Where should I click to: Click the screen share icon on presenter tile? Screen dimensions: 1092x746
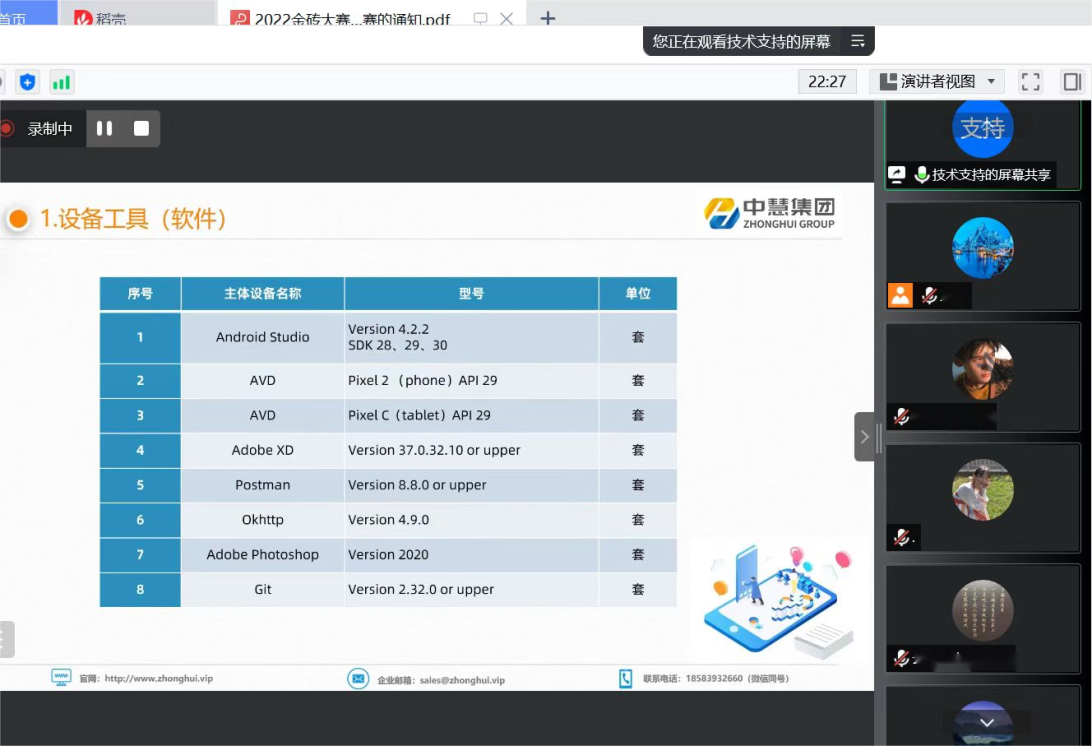[897, 174]
